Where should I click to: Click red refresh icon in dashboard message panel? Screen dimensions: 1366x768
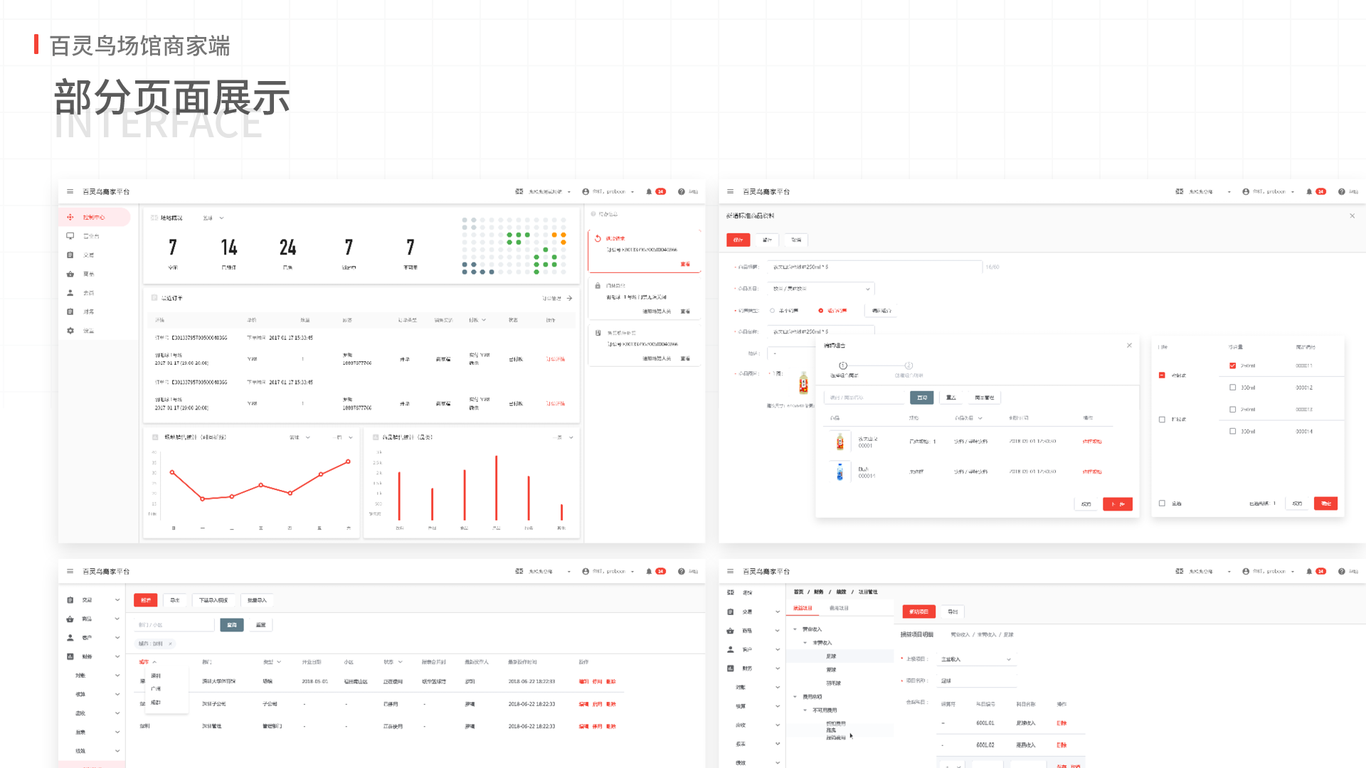(598, 238)
